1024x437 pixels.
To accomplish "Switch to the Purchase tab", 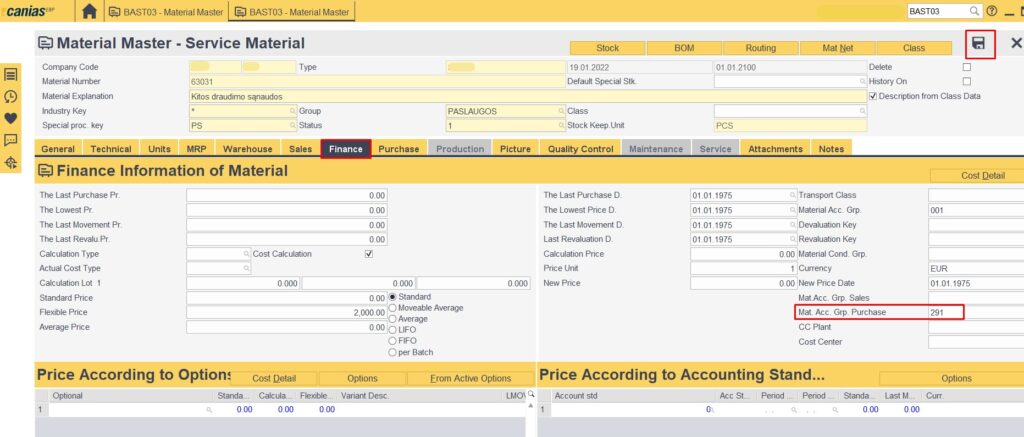I will 399,149.
